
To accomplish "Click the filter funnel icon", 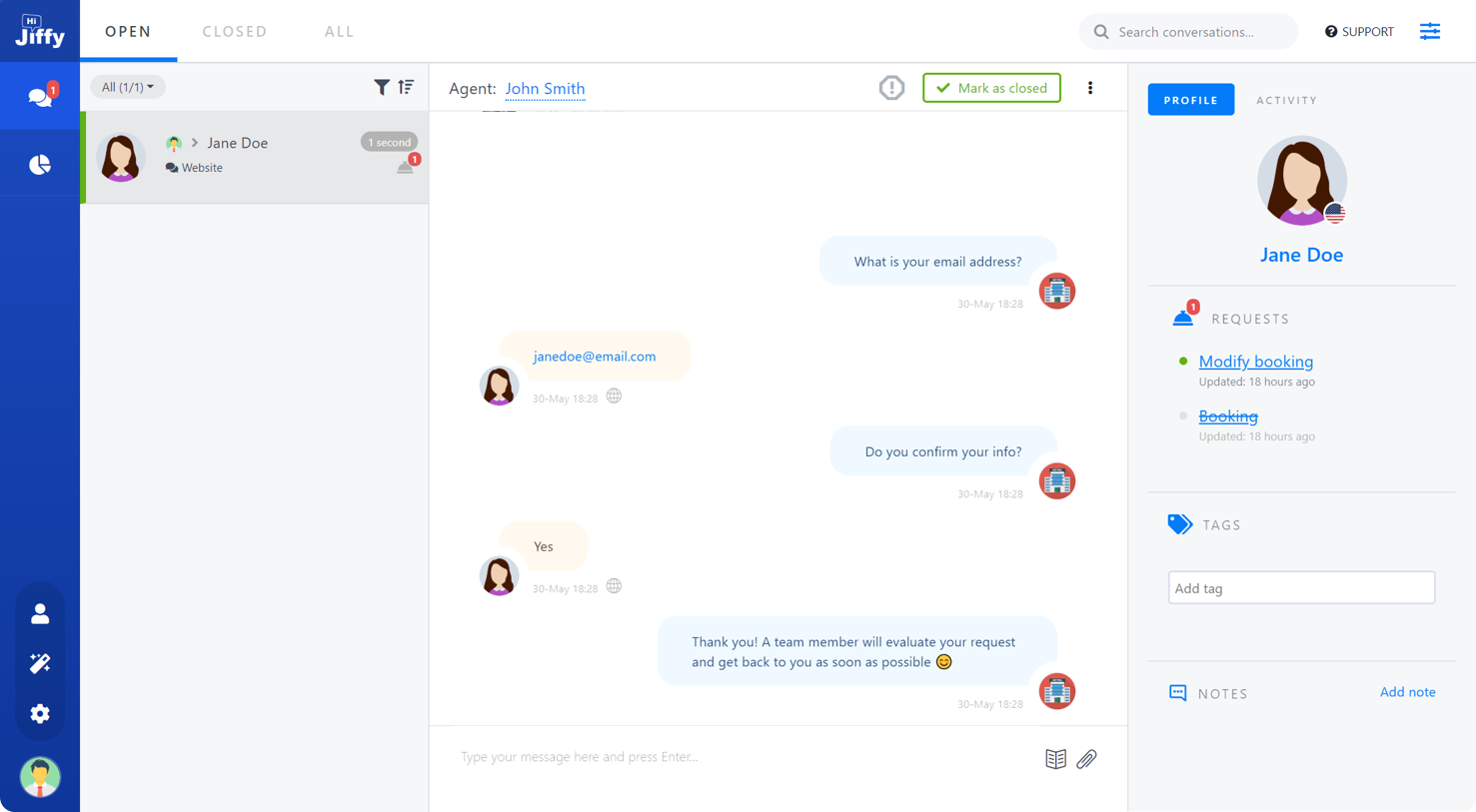I will tap(382, 88).
